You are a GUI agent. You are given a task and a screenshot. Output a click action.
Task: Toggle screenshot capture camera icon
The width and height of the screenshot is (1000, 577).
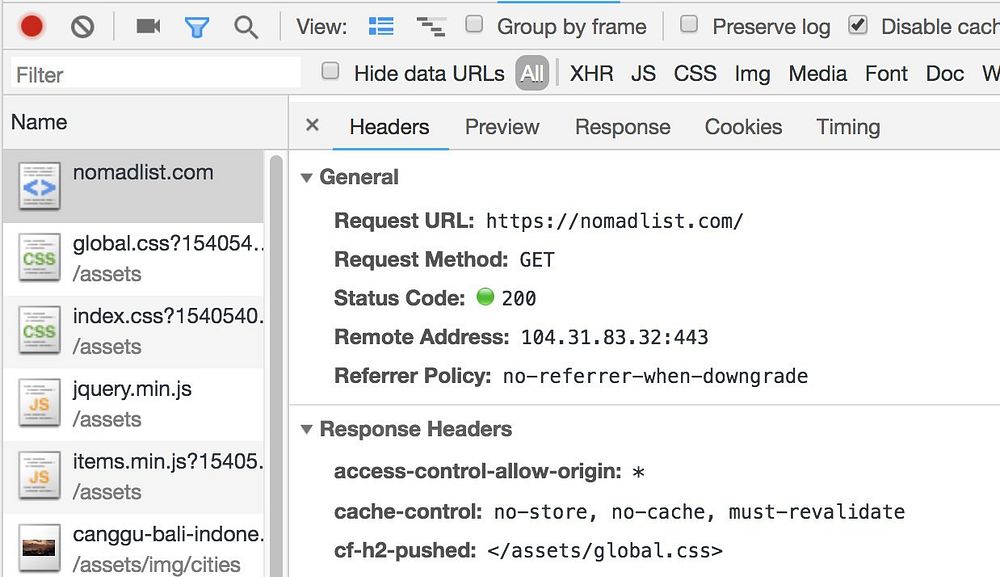point(148,26)
